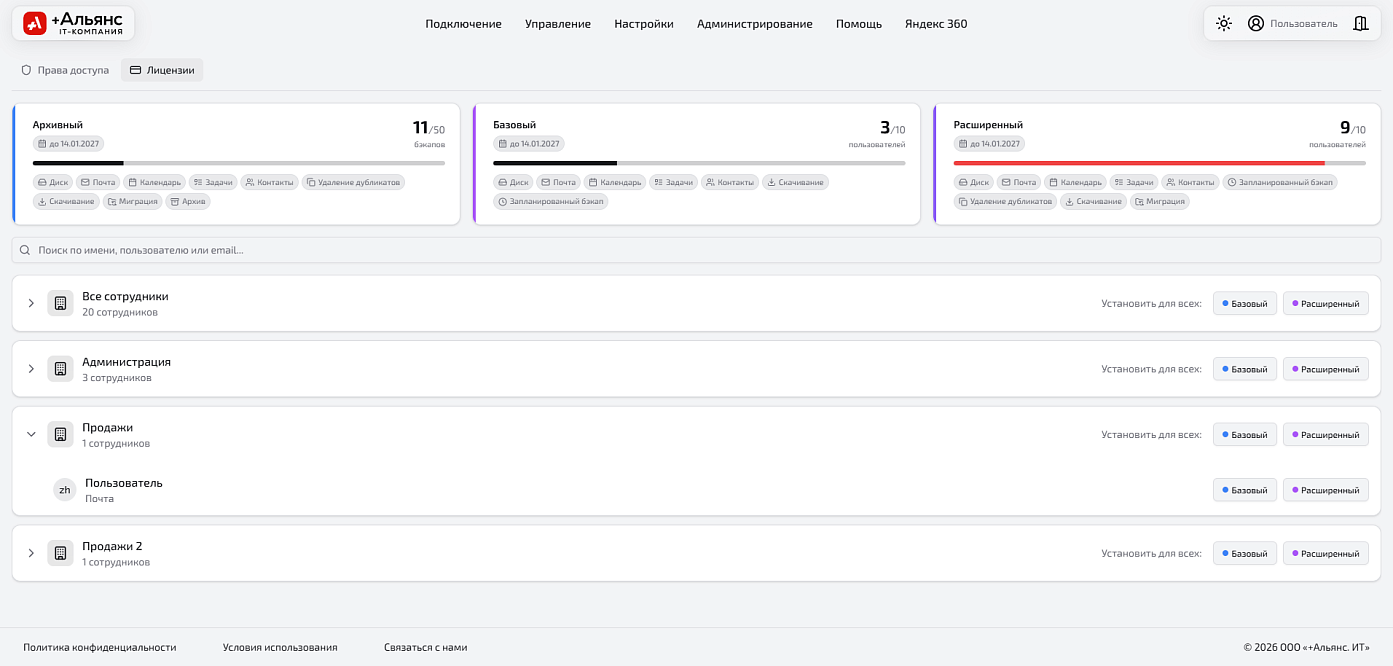
Task: Click expiry date badge in Архивный card
Action: 68,144
